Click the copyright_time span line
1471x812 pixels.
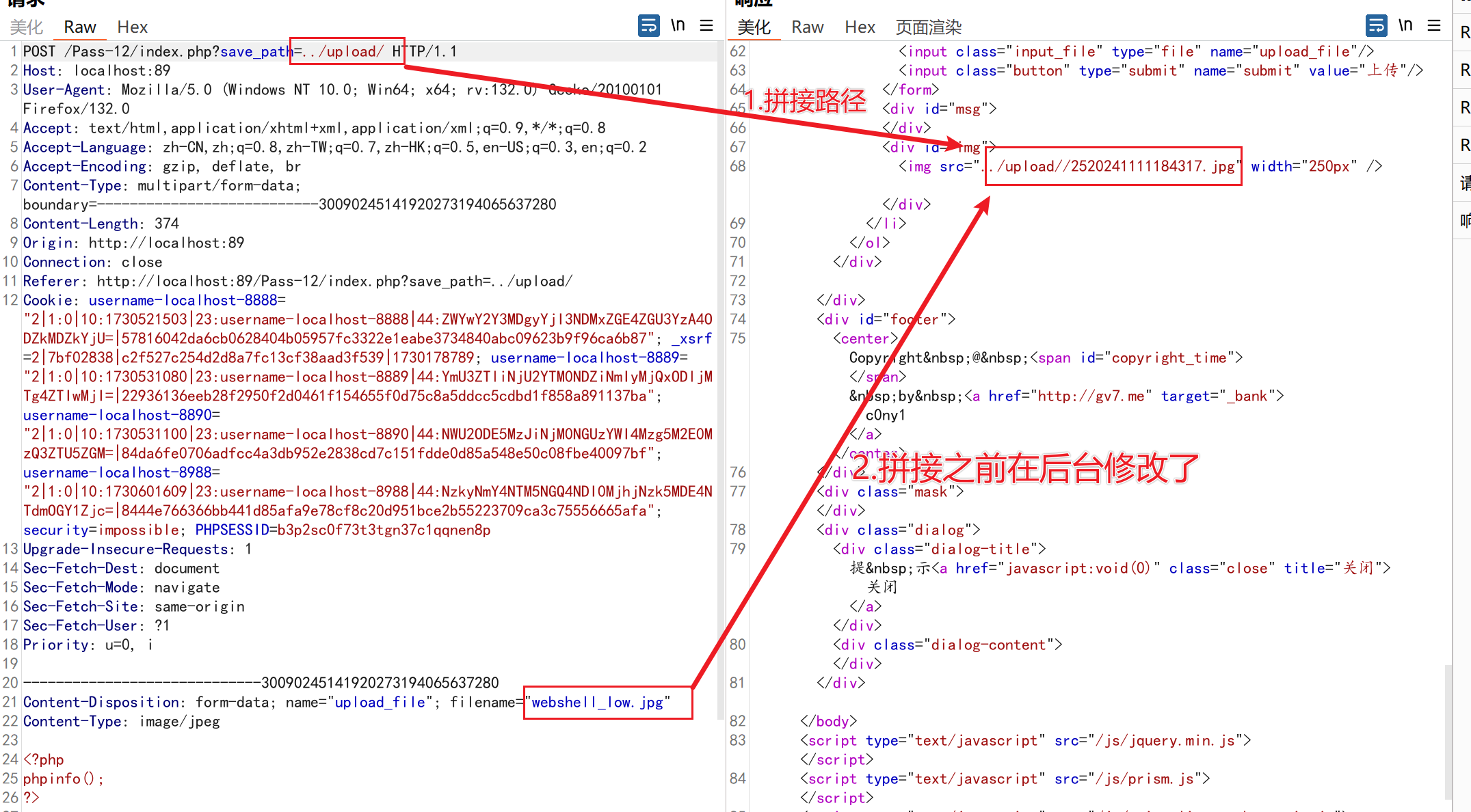click(1046, 357)
